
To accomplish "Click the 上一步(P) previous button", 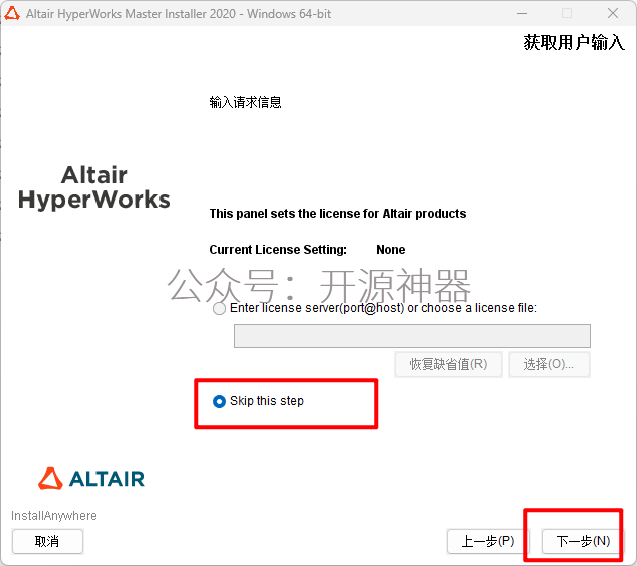I will 487,541.
